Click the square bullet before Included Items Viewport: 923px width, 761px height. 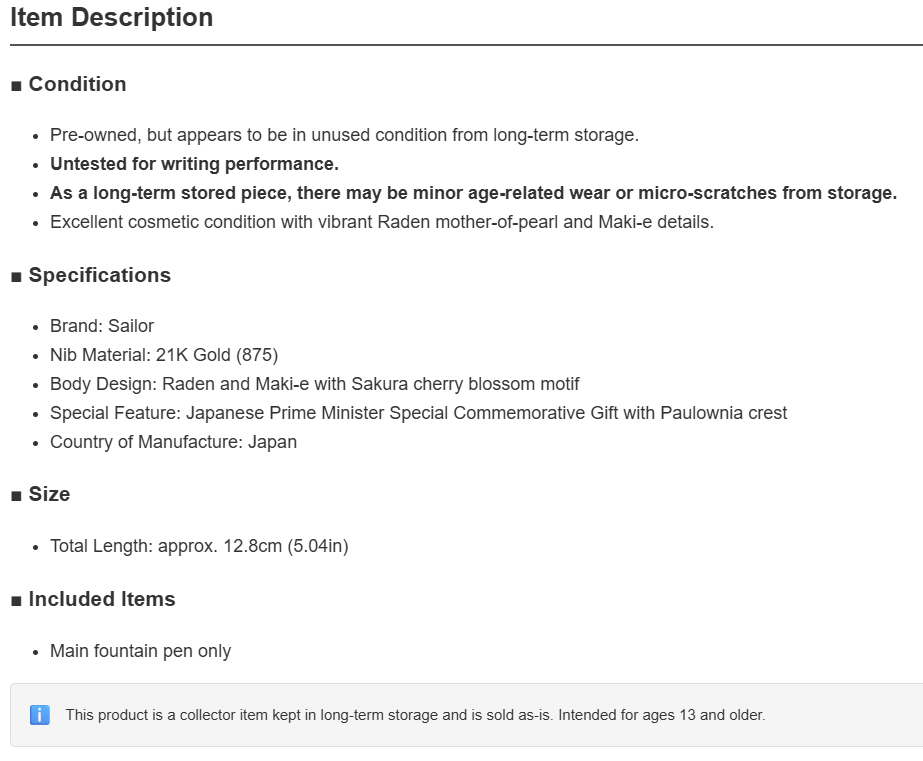pos(16,600)
